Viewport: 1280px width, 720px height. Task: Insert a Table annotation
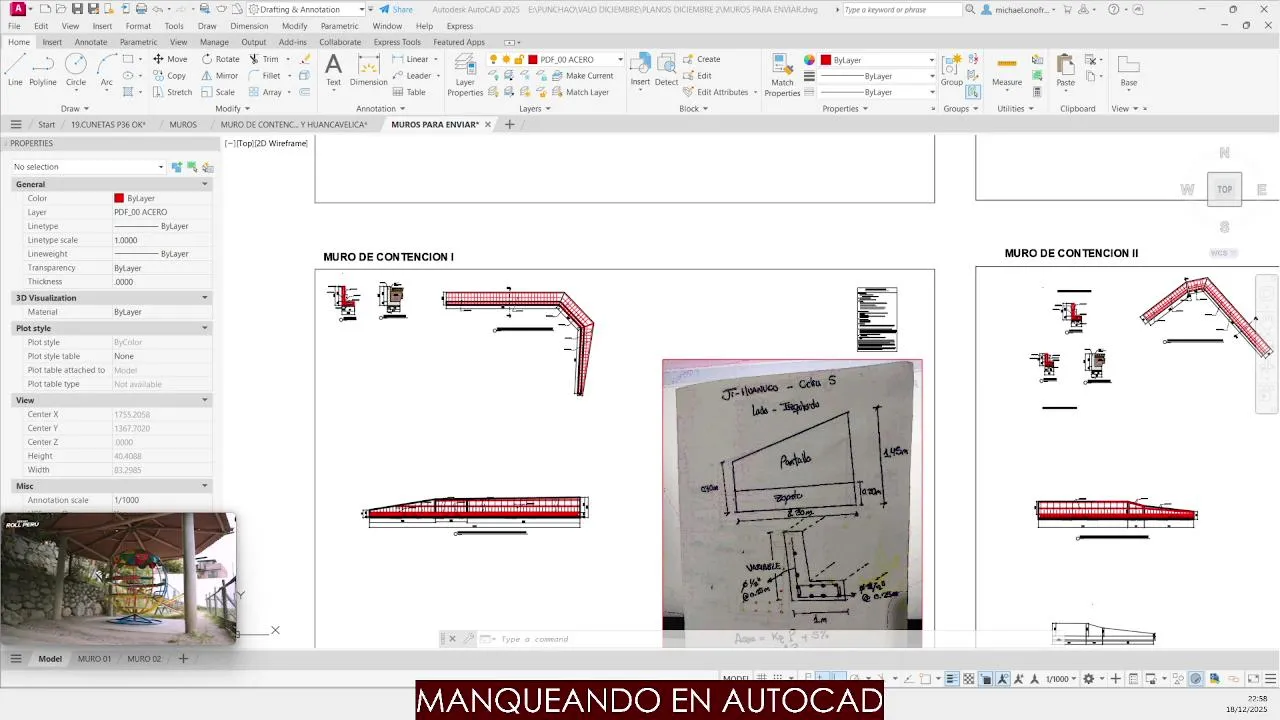click(409, 92)
